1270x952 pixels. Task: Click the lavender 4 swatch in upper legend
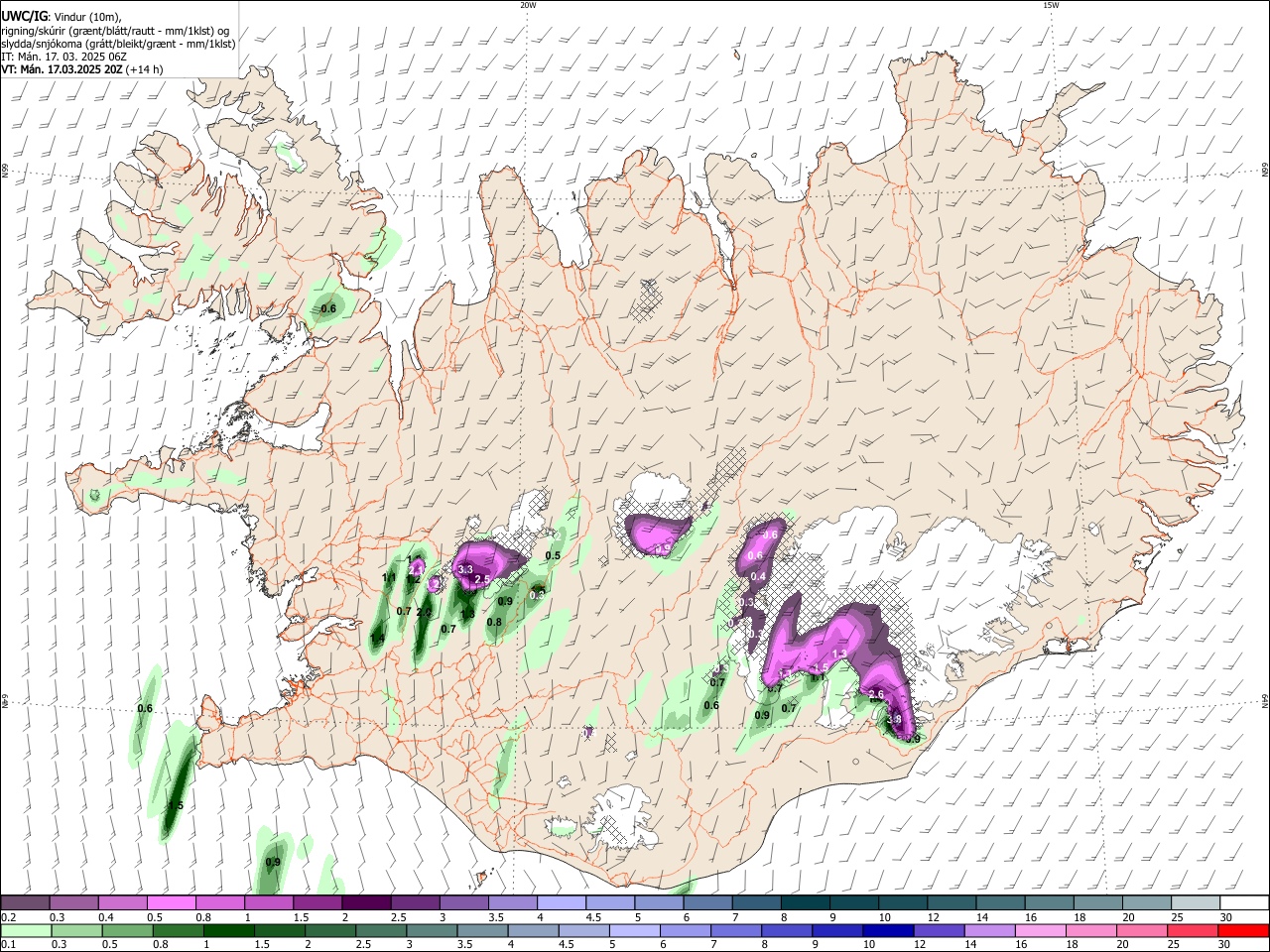(562, 902)
